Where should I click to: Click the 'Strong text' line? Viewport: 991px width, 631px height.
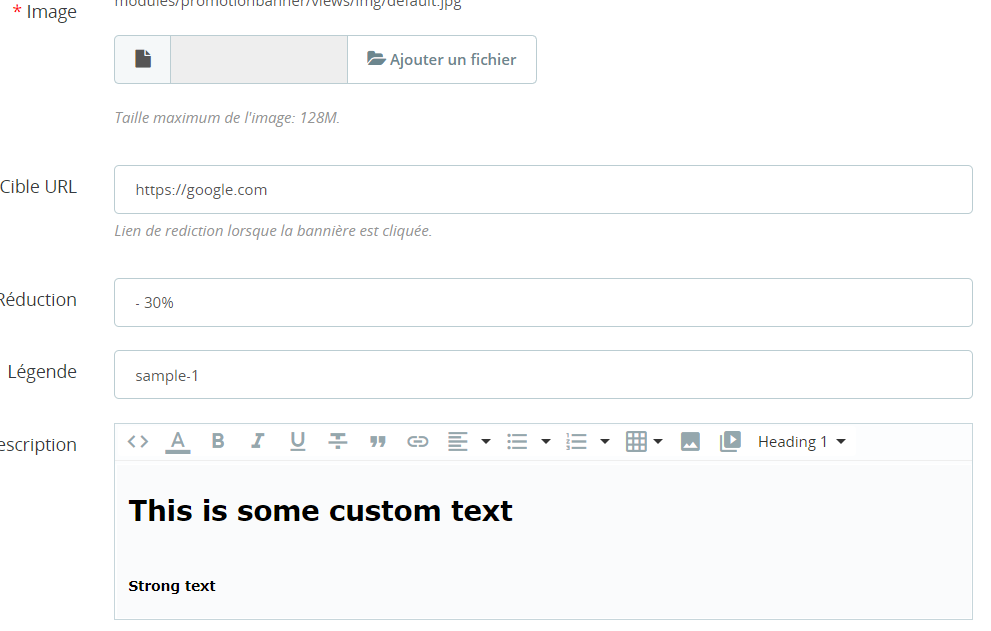point(172,586)
